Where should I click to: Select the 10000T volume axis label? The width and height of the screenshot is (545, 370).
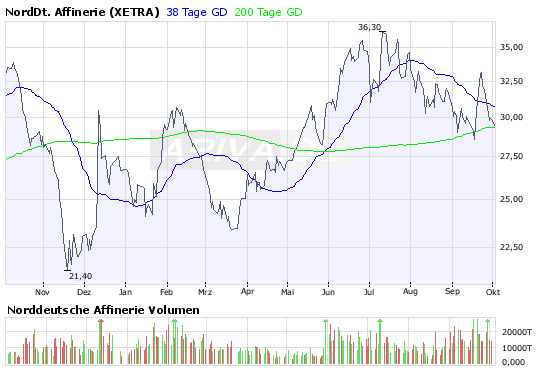click(x=517, y=348)
